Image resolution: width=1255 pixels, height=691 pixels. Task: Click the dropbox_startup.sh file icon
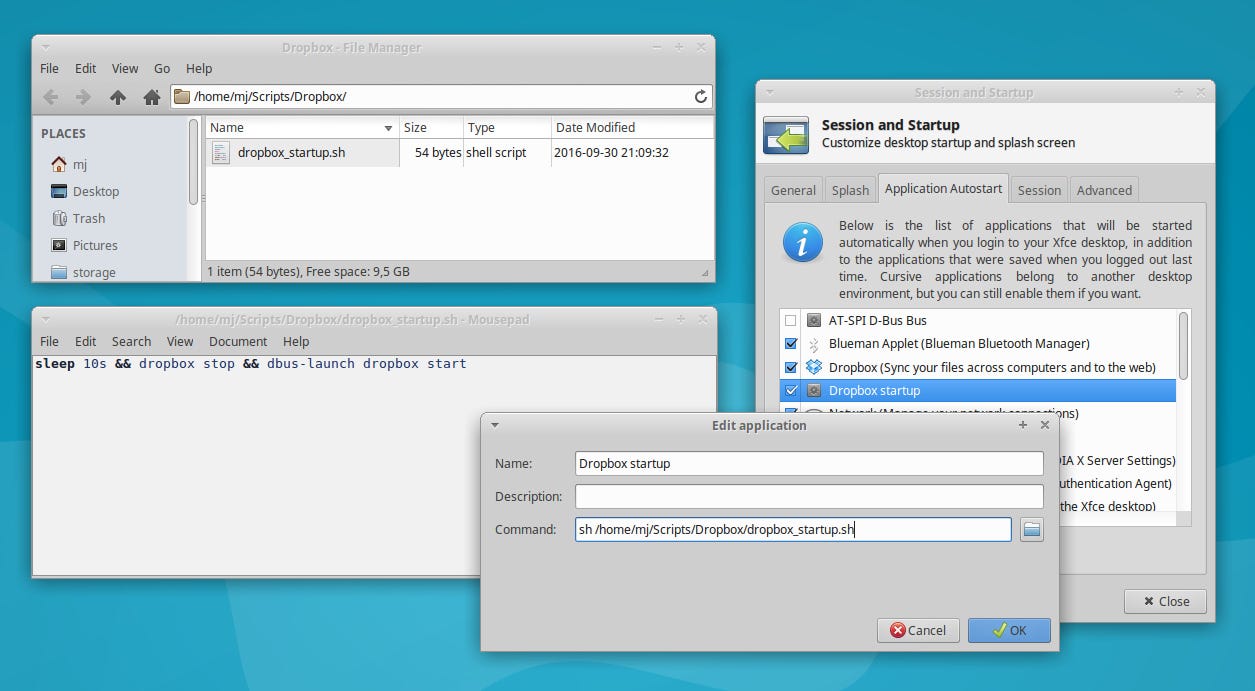coord(221,153)
